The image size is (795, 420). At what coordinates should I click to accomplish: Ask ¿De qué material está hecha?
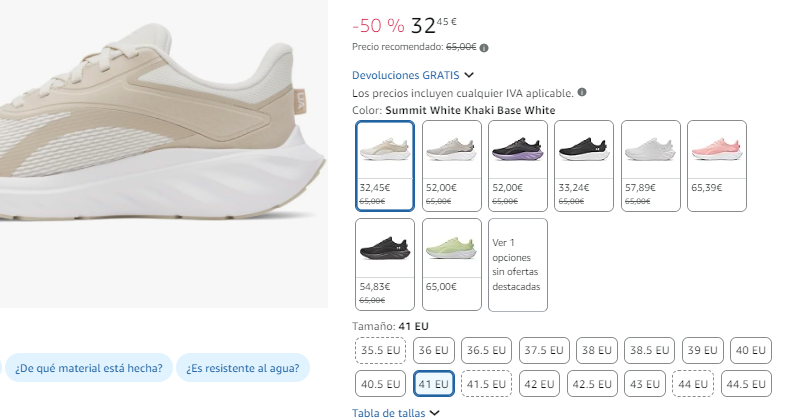click(89, 368)
